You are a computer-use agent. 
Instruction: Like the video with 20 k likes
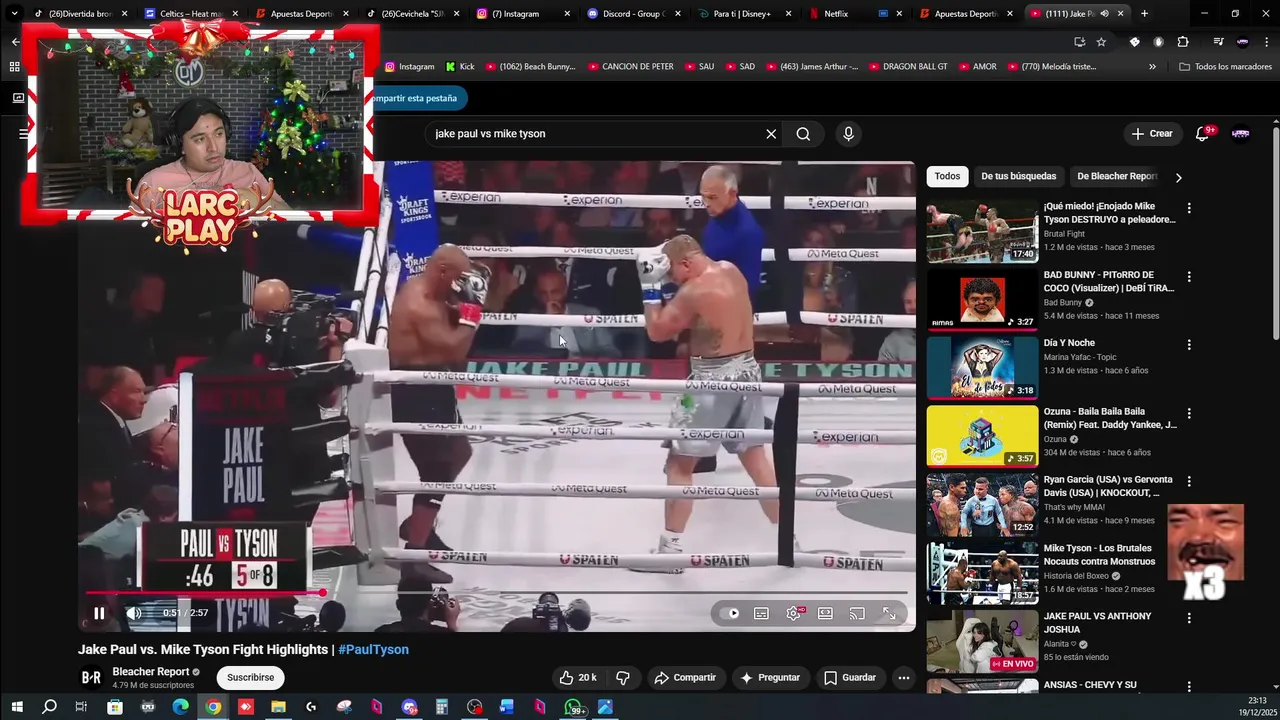[577, 677]
